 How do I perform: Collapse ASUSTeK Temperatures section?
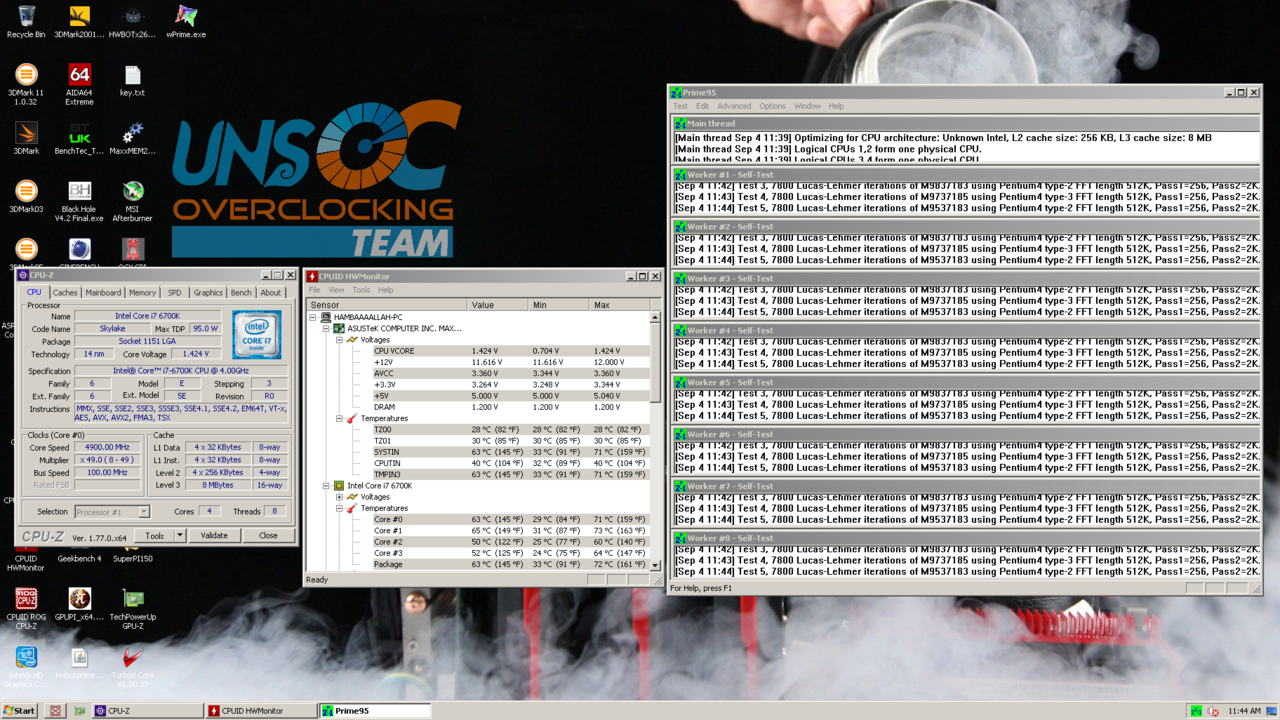click(x=339, y=418)
